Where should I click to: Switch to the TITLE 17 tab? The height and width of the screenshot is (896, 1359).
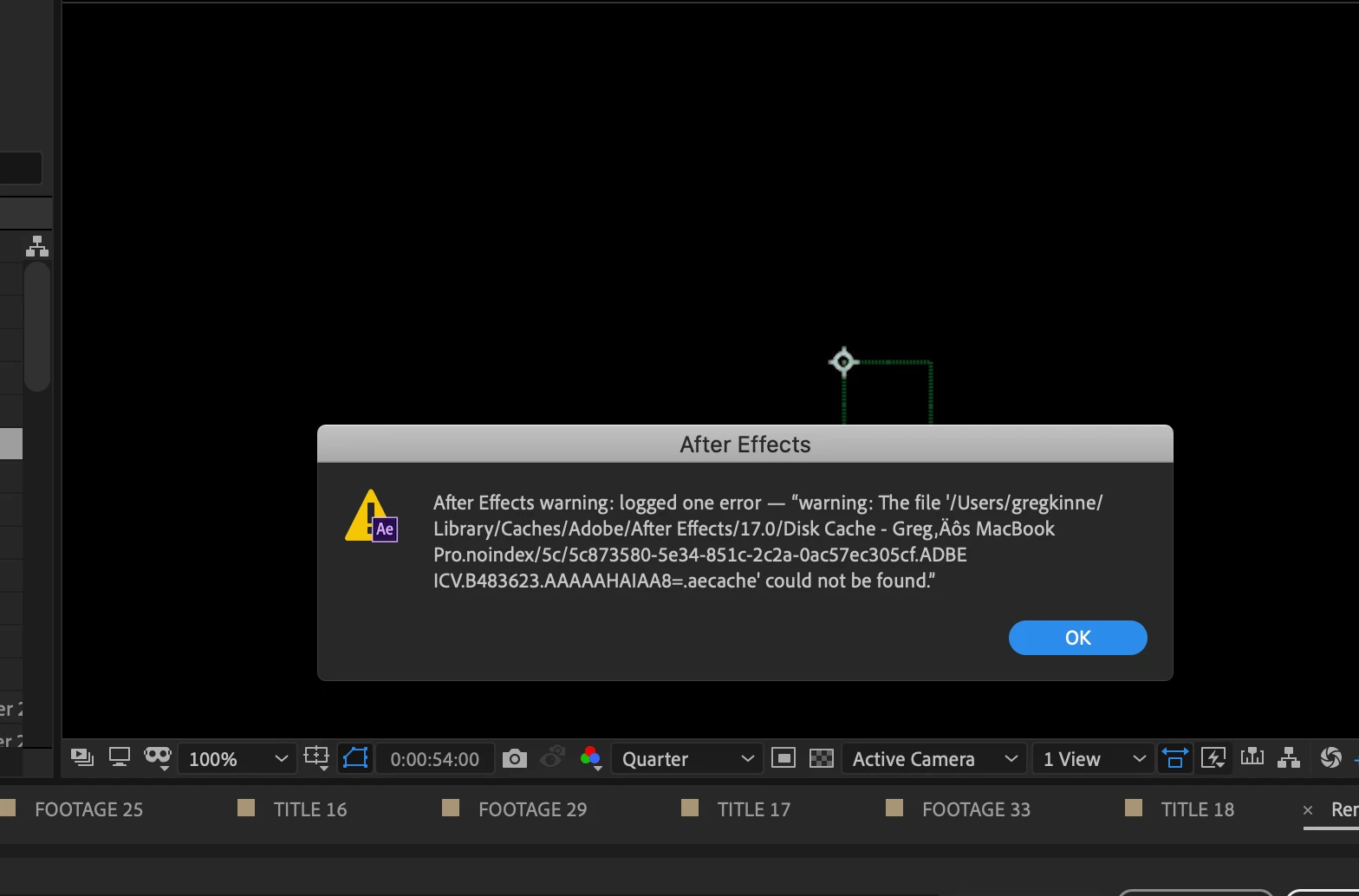(754, 809)
